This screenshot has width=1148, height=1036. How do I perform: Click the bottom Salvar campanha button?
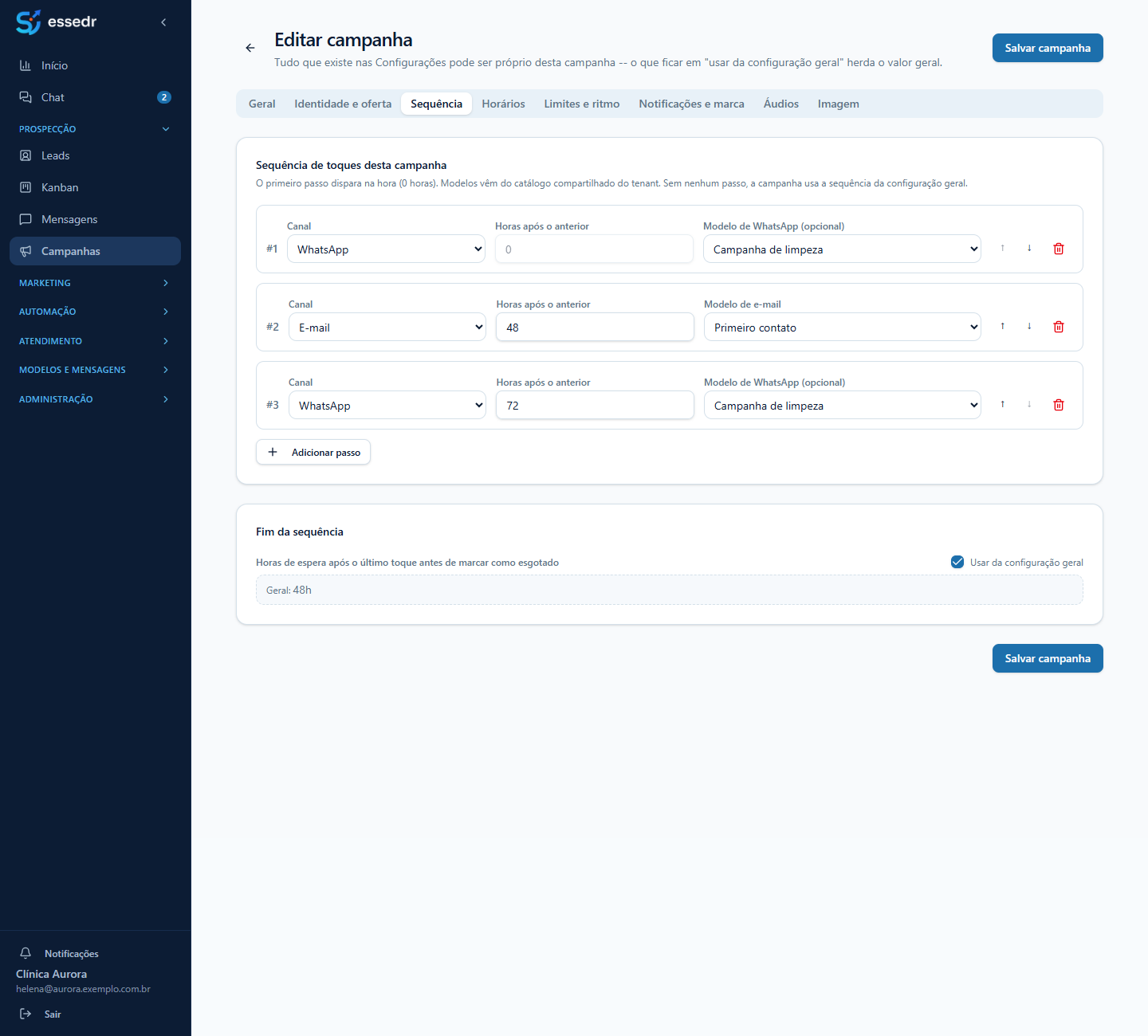[x=1048, y=658]
